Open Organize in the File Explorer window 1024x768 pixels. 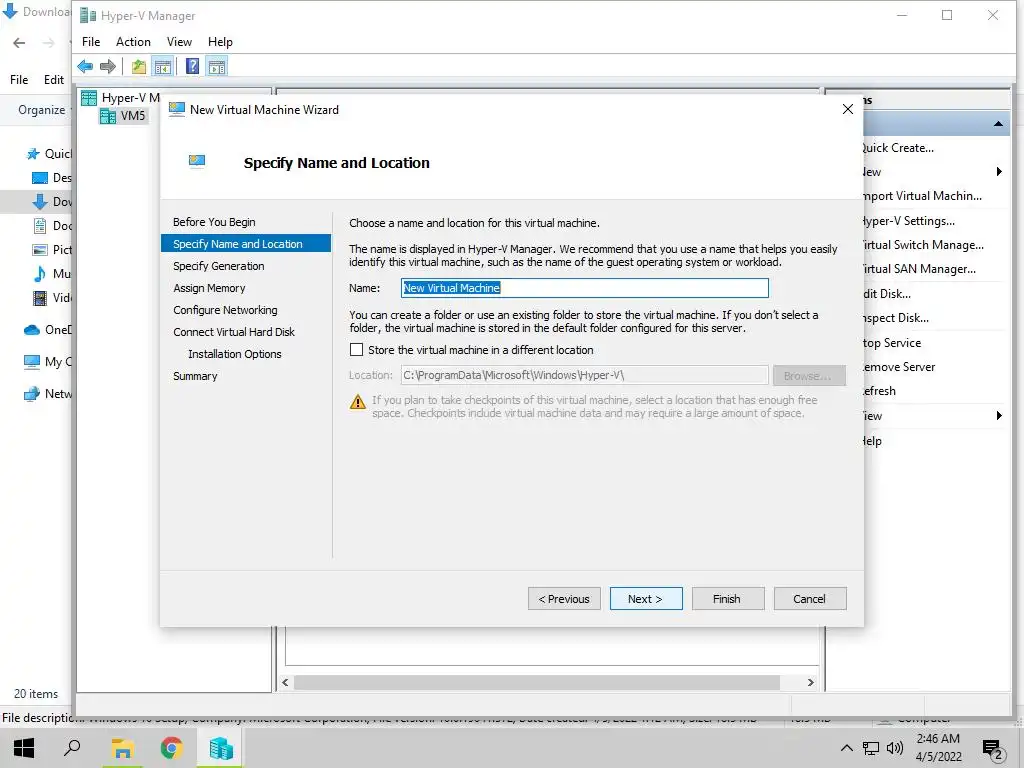(x=44, y=110)
